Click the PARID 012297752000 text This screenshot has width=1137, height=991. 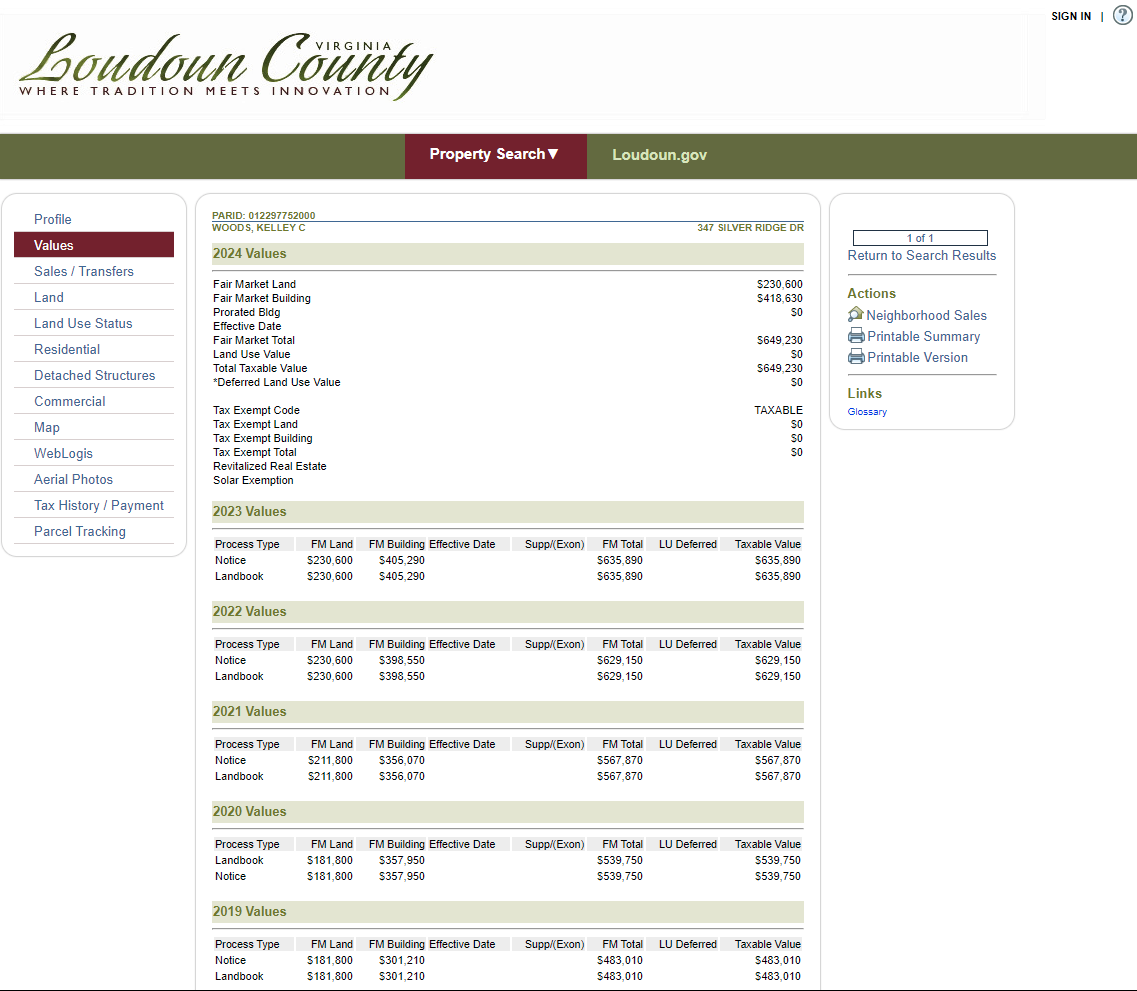click(263, 215)
